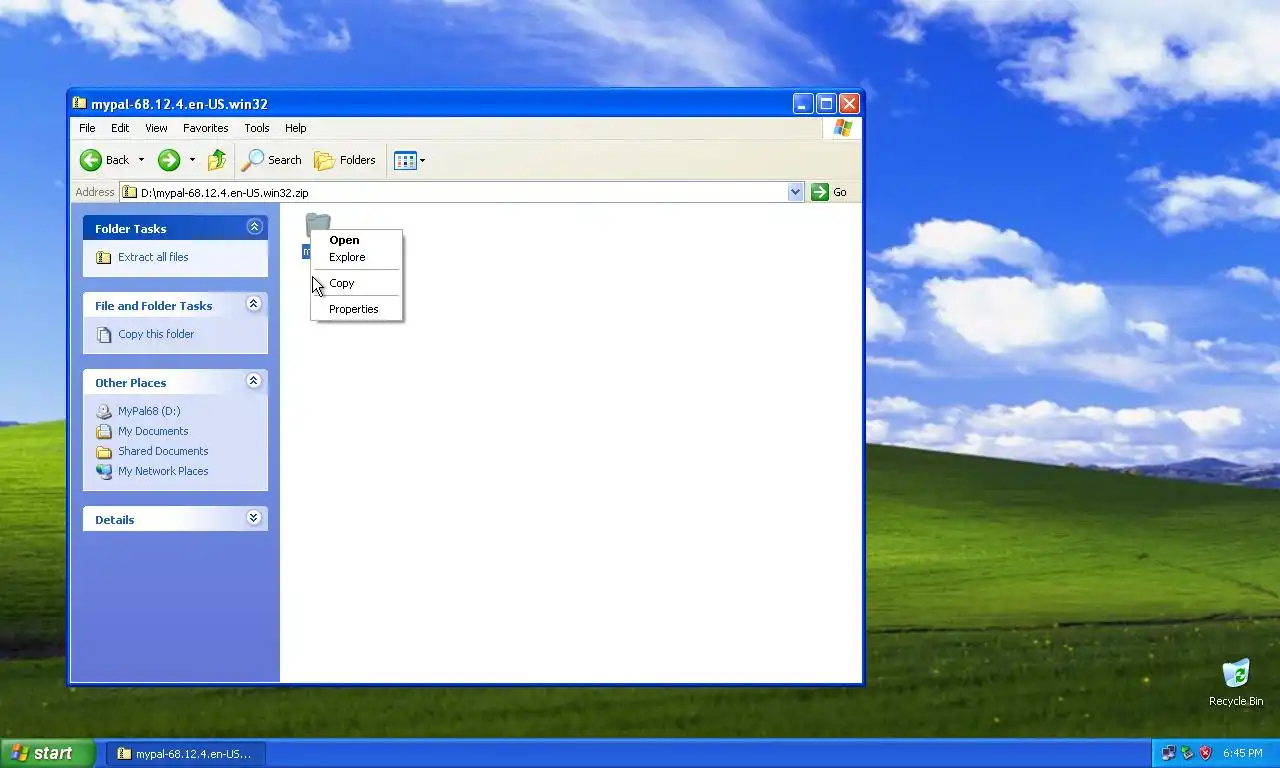Click the 6:45 PM taskbar clock
Image resolution: width=1280 pixels, height=768 pixels.
(1242, 753)
